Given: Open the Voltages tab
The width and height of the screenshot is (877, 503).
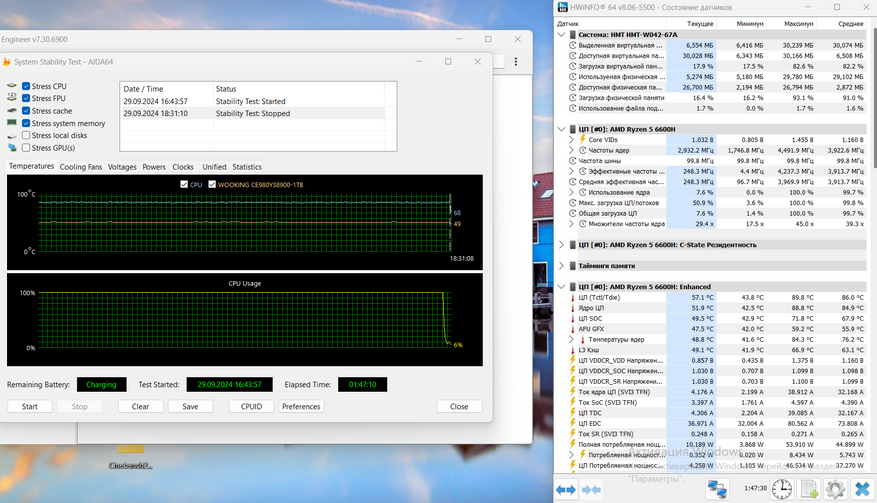Looking at the screenshot, I should click(x=122, y=167).
